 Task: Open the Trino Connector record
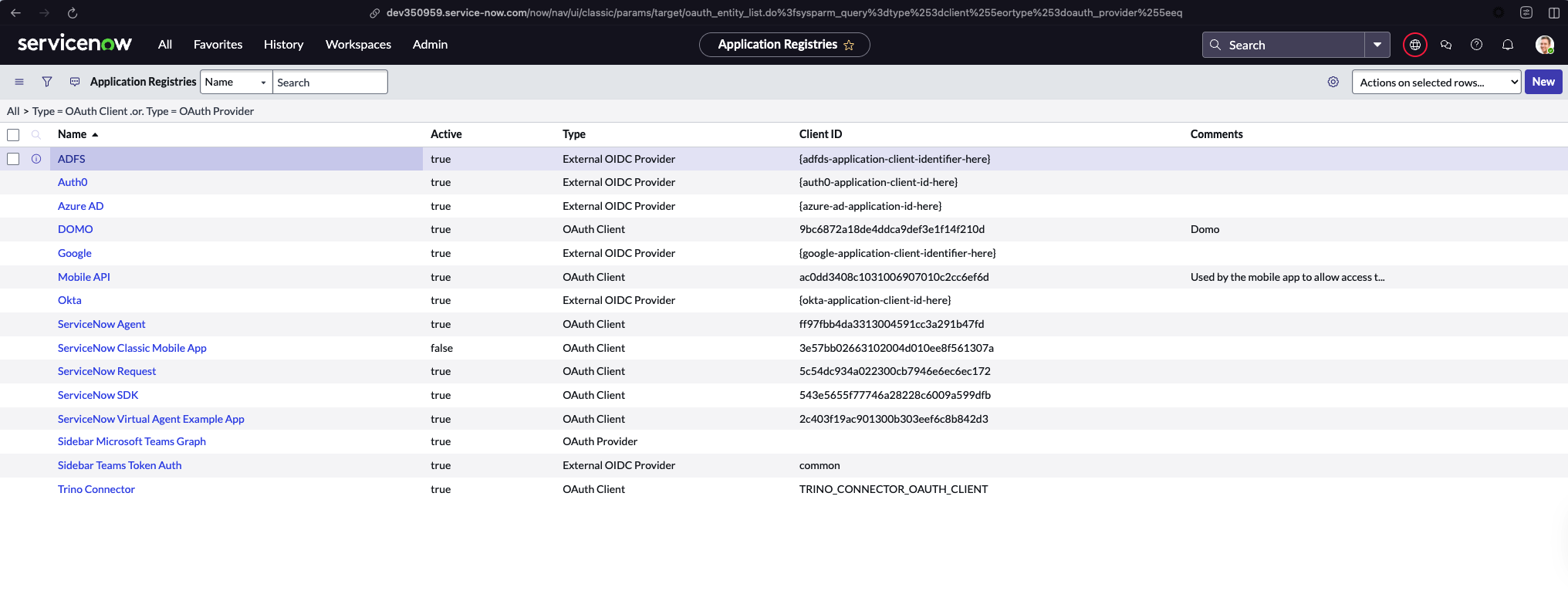click(96, 489)
